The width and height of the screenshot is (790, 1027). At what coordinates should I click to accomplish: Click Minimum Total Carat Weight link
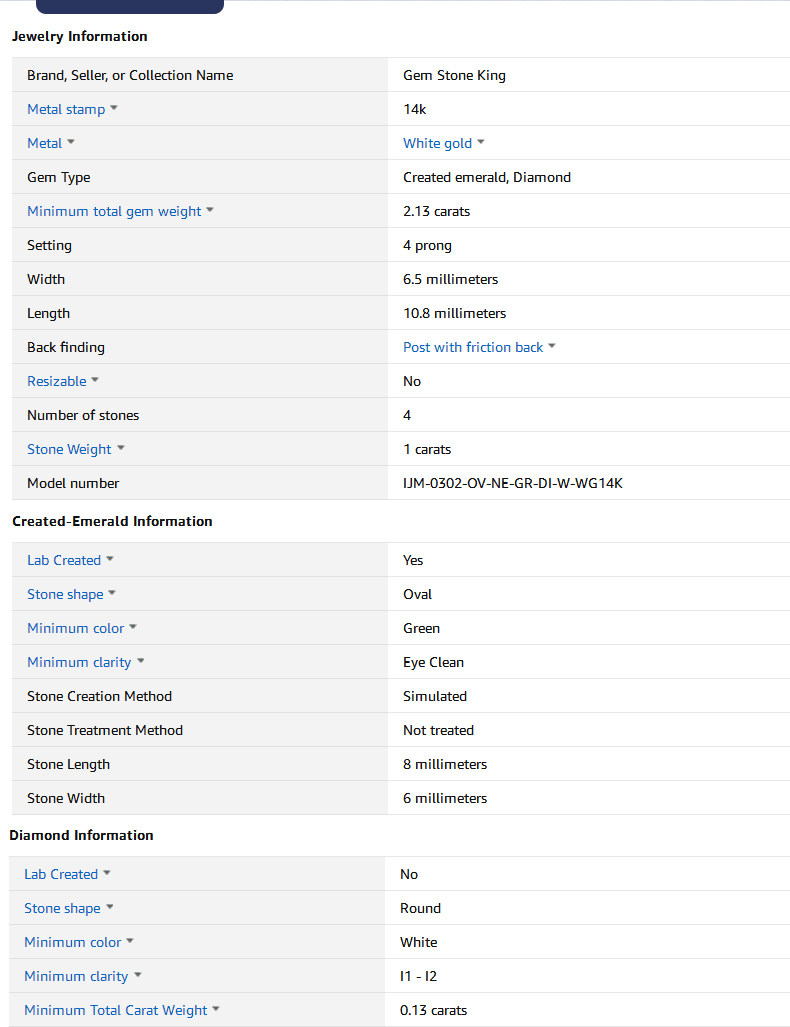116,1010
